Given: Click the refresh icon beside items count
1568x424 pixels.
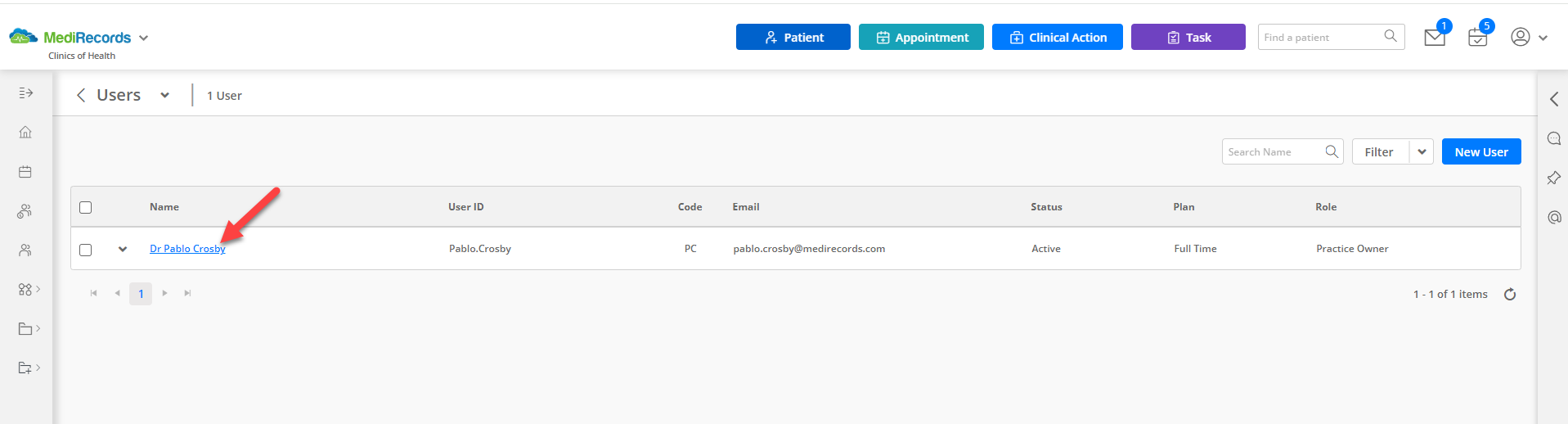Looking at the screenshot, I should (x=1510, y=294).
